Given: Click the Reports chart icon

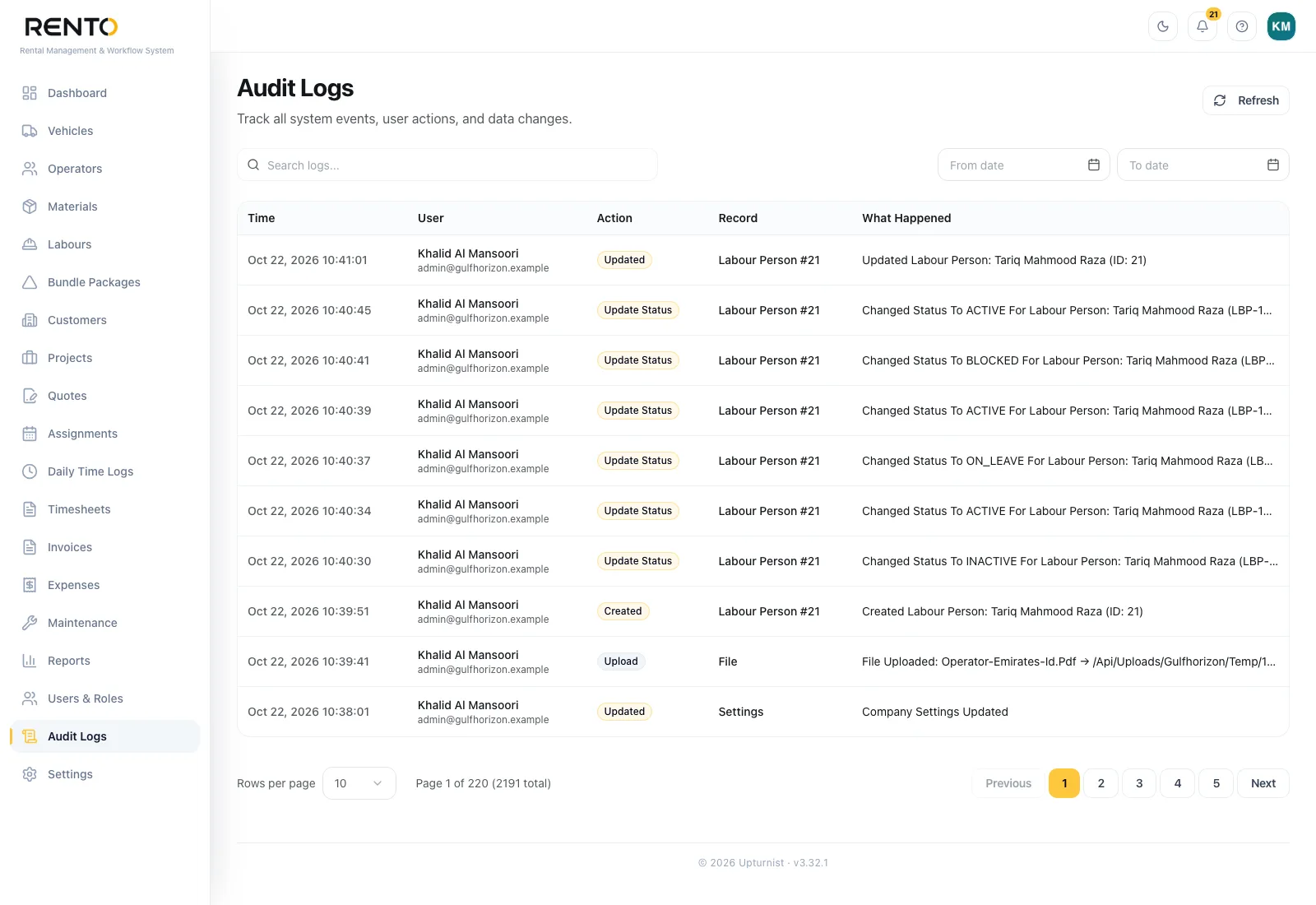Looking at the screenshot, I should (x=30, y=661).
